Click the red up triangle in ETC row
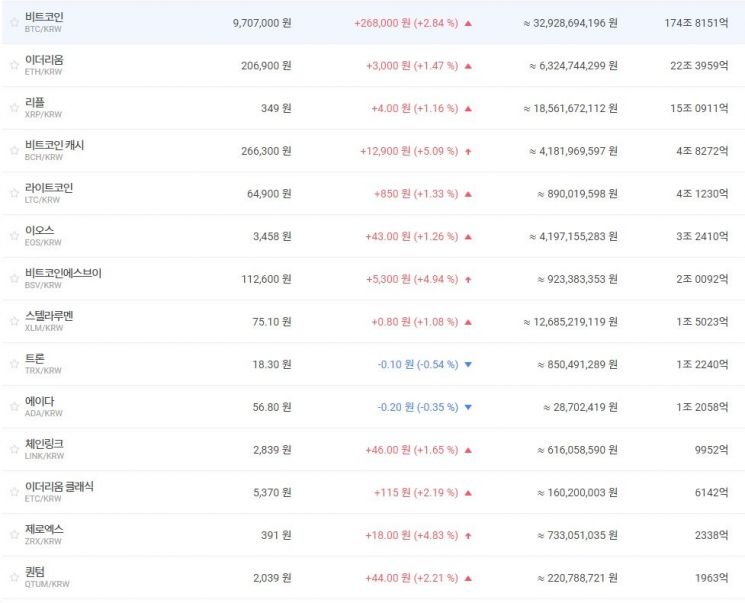This screenshot has width=745, height=603. point(468,493)
